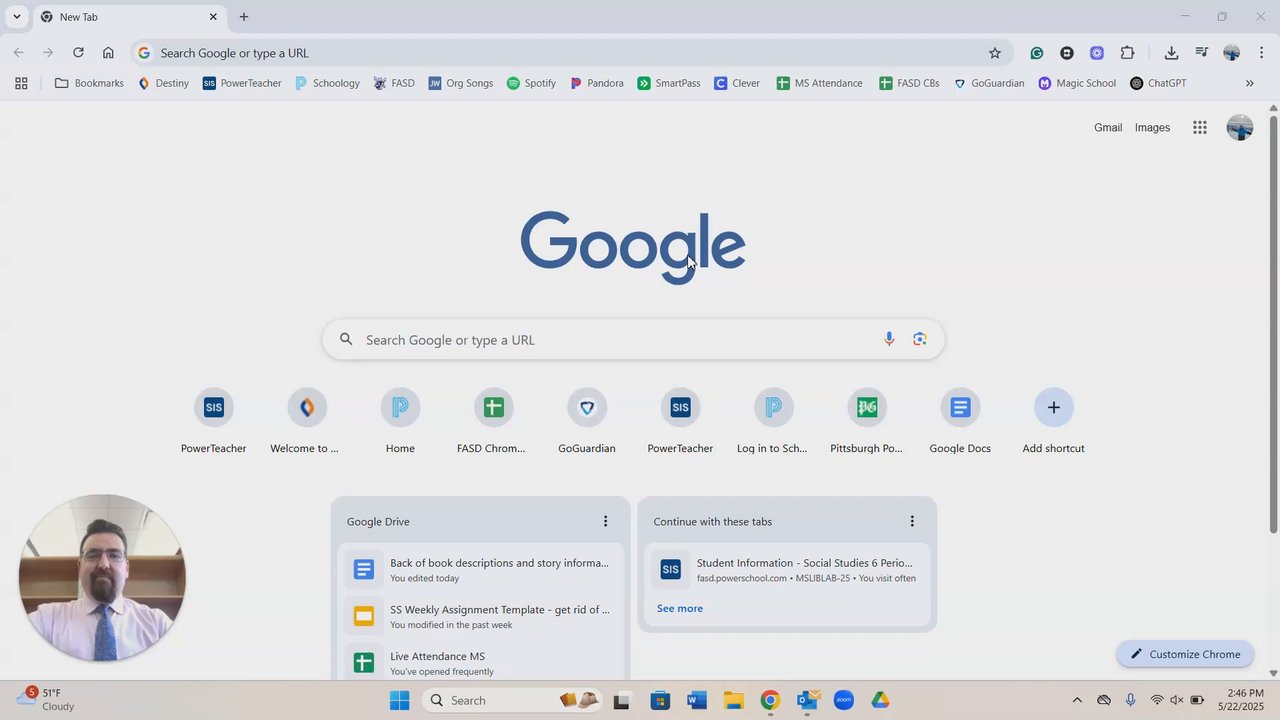The height and width of the screenshot is (720, 1280).
Task: Click the Add shortcut button
Action: tap(1053, 421)
